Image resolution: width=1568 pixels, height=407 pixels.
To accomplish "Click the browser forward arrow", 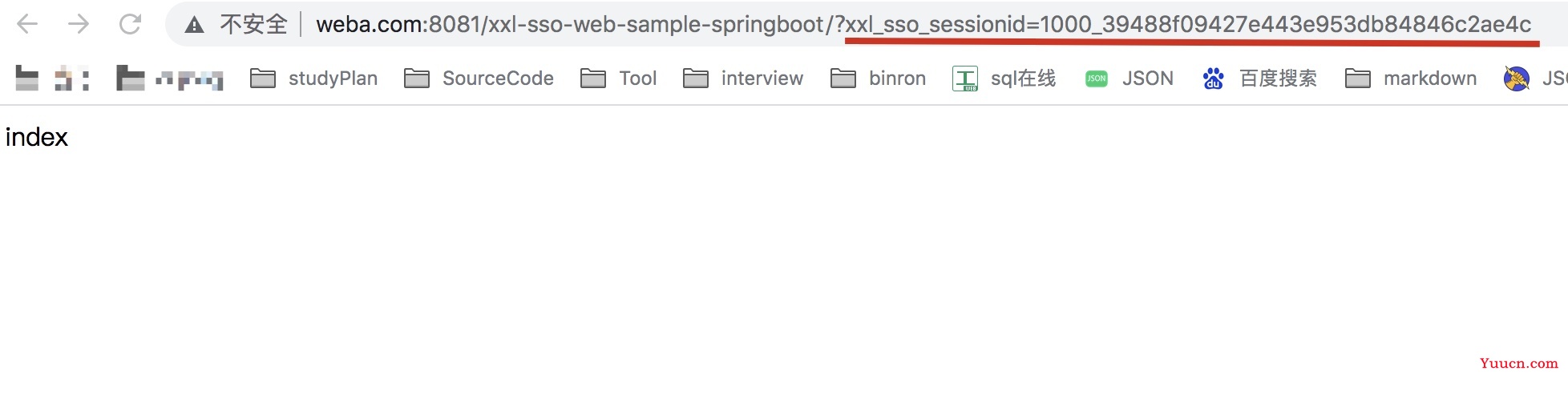I will [x=79, y=24].
